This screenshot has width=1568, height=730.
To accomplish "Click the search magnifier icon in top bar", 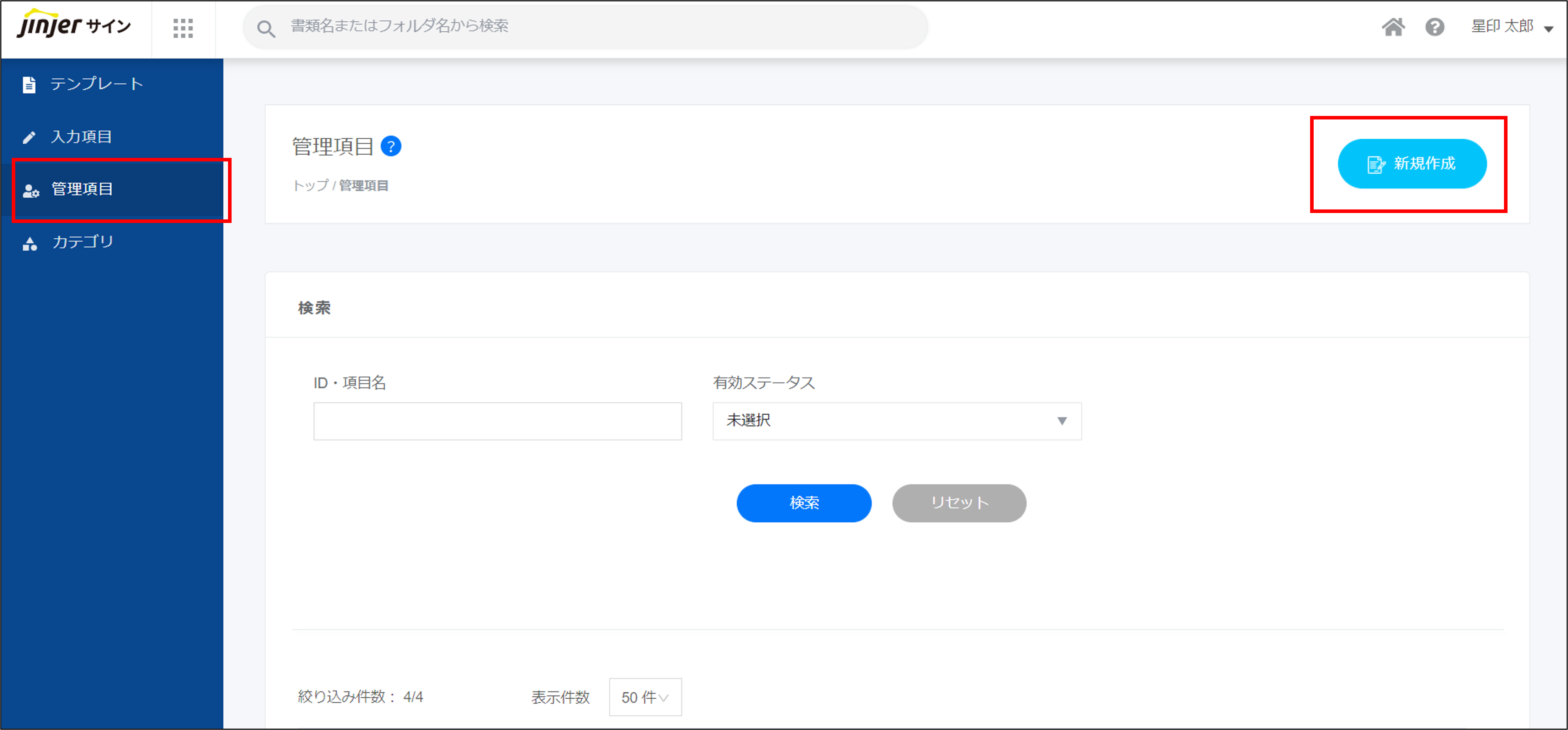I will click(266, 28).
